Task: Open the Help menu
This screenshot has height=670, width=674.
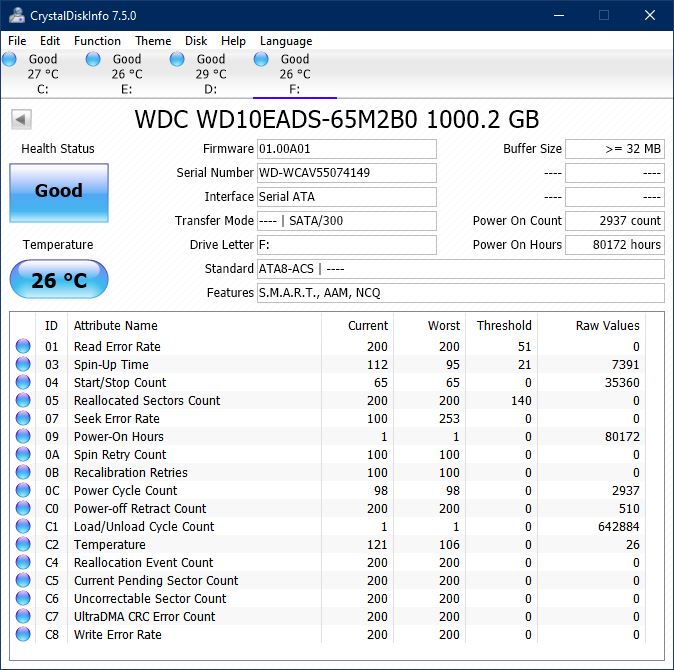Action: click(233, 41)
